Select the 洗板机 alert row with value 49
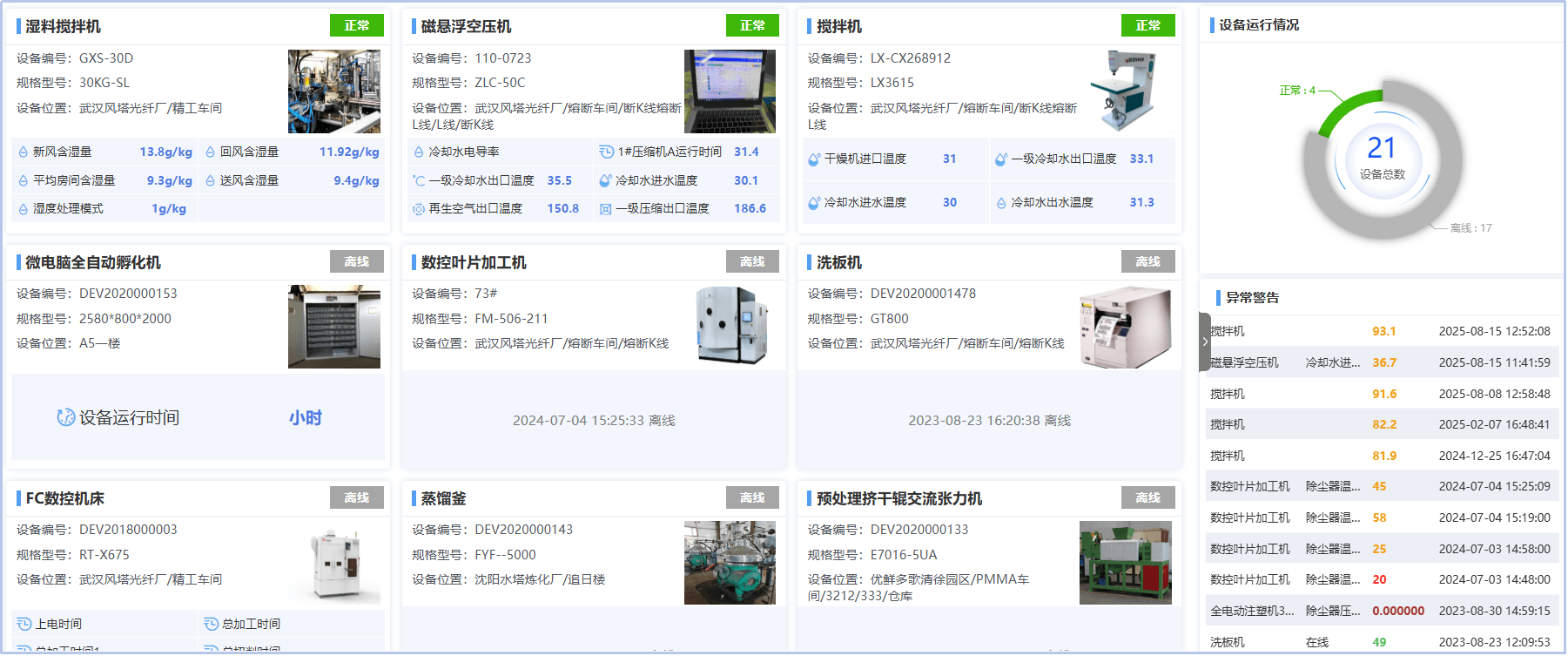 point(1382,642)
